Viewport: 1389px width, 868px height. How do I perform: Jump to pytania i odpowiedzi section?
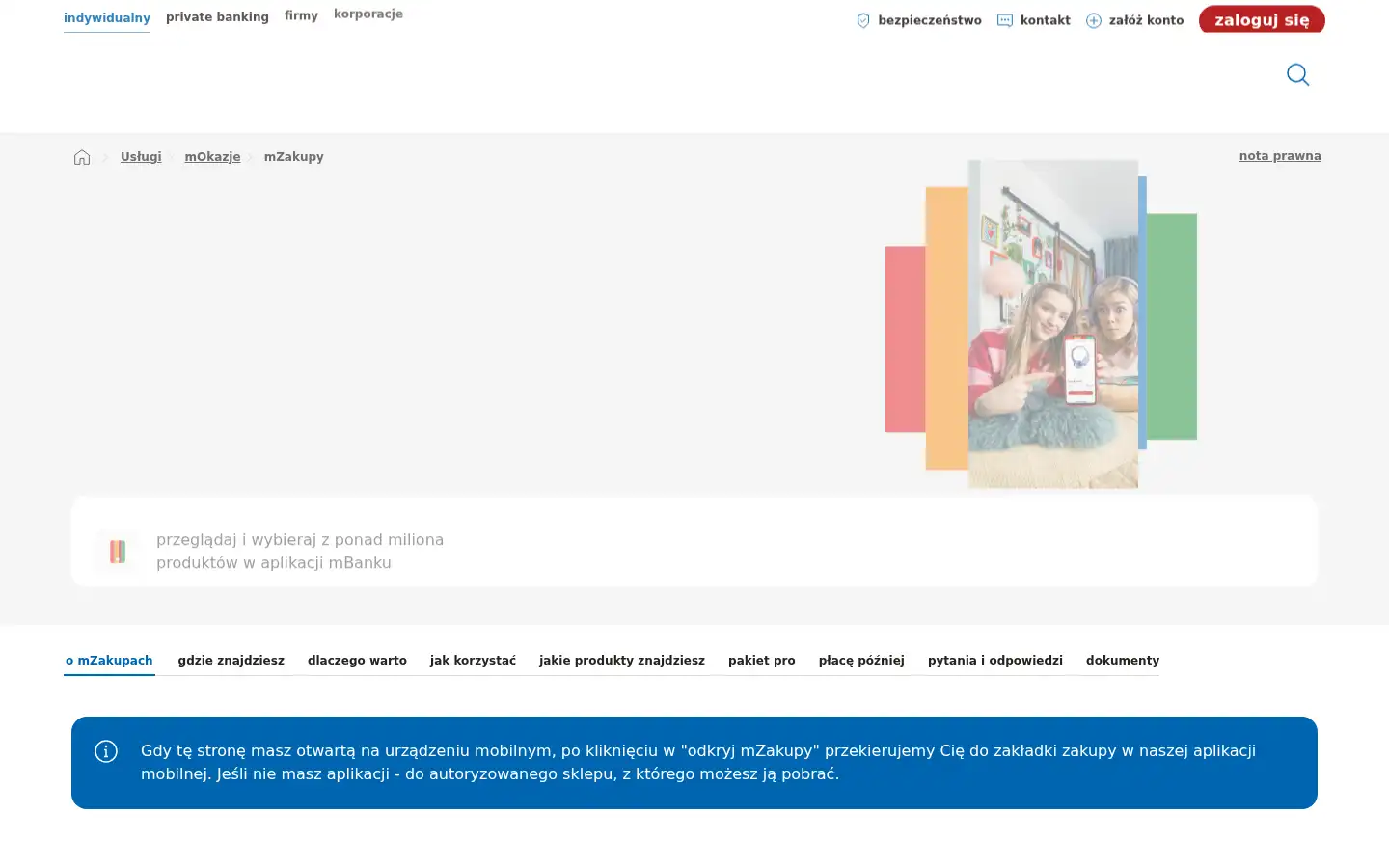(995, 661)
